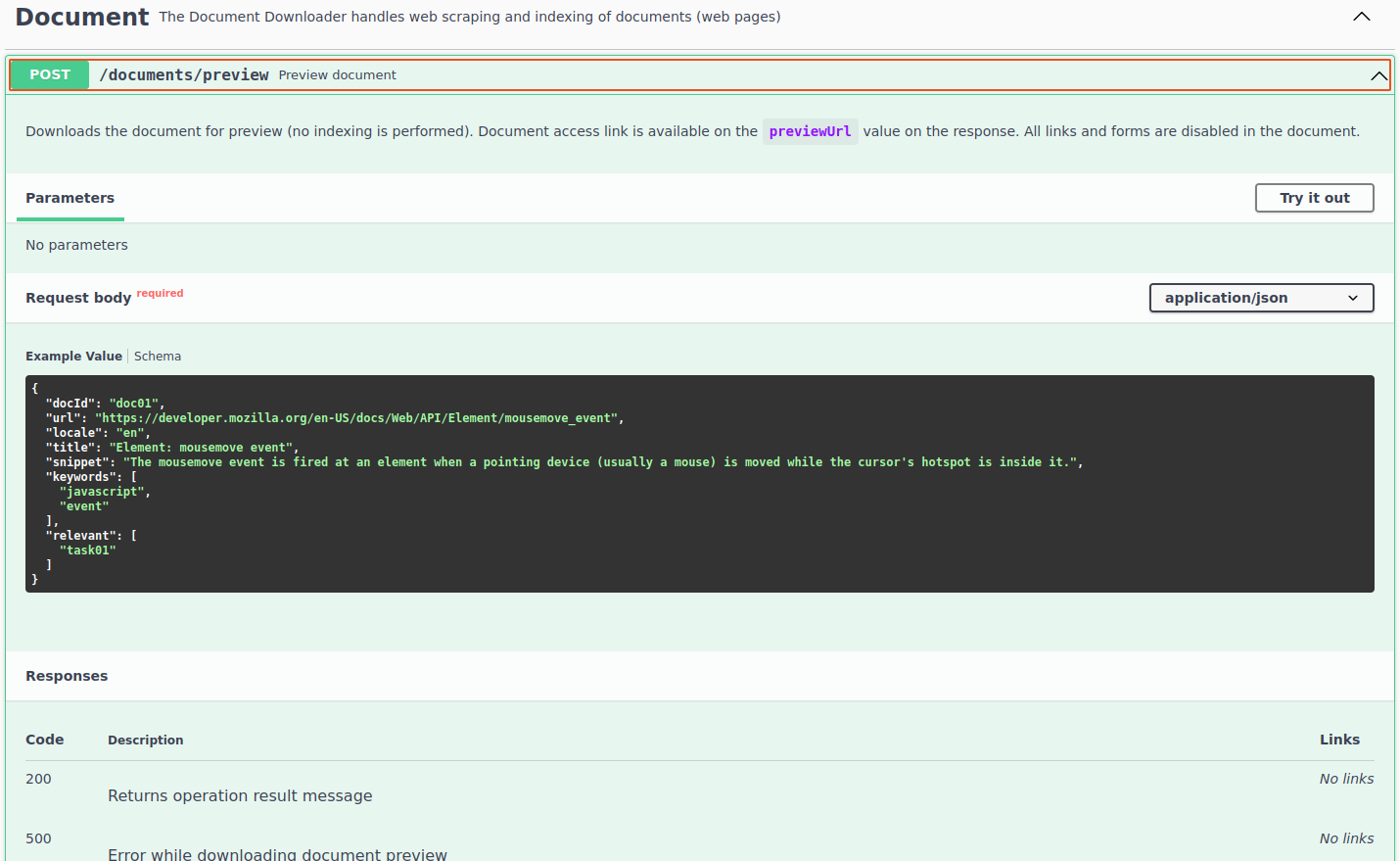This screenshot has height=861, width=1400.
Task: Collapse the Document section chevron
Action: coord(1361,17)
